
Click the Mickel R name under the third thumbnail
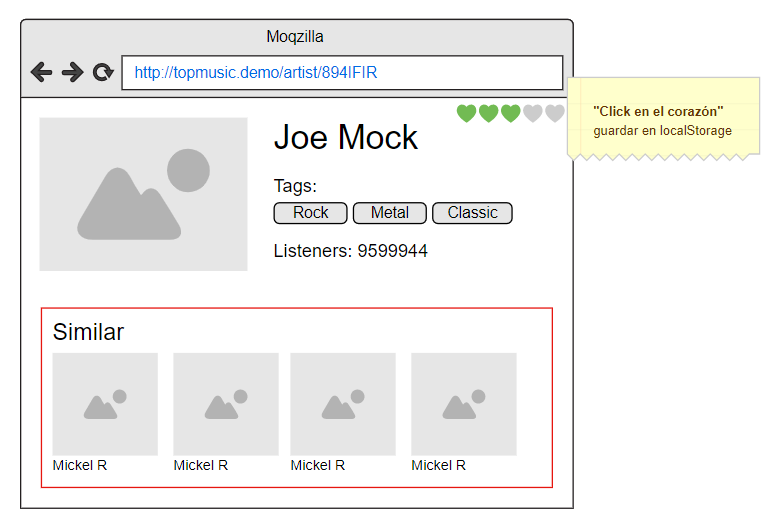click(x=317, y=465)
